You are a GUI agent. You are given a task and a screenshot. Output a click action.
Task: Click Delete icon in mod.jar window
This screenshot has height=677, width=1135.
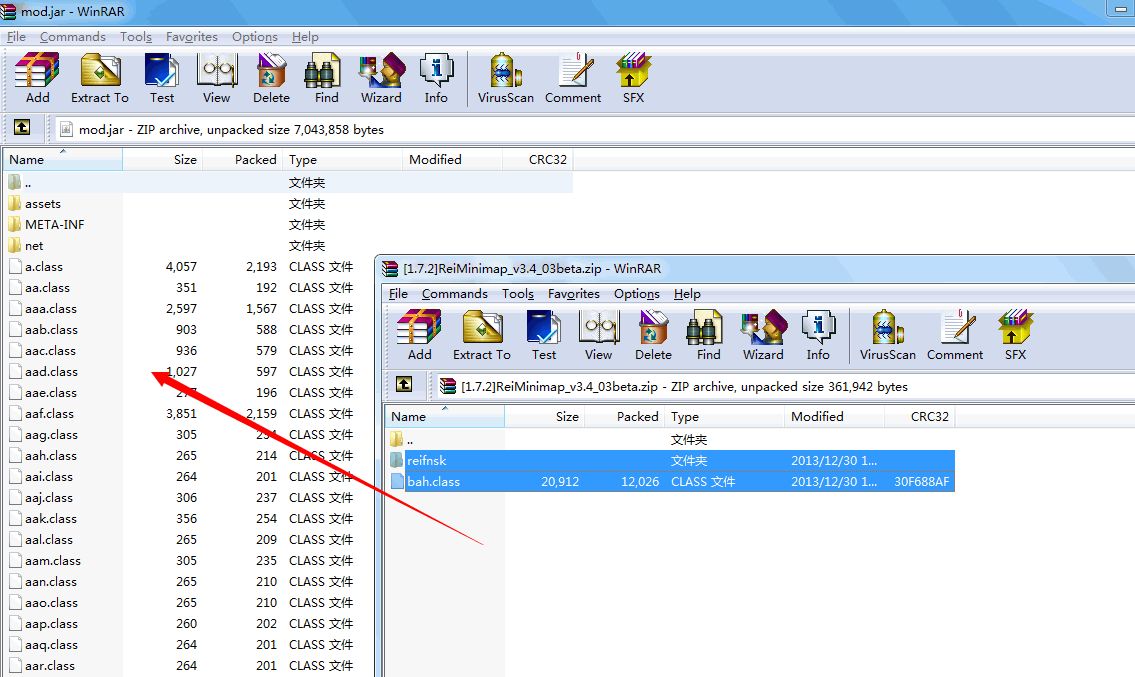click(x=271, y=78)
